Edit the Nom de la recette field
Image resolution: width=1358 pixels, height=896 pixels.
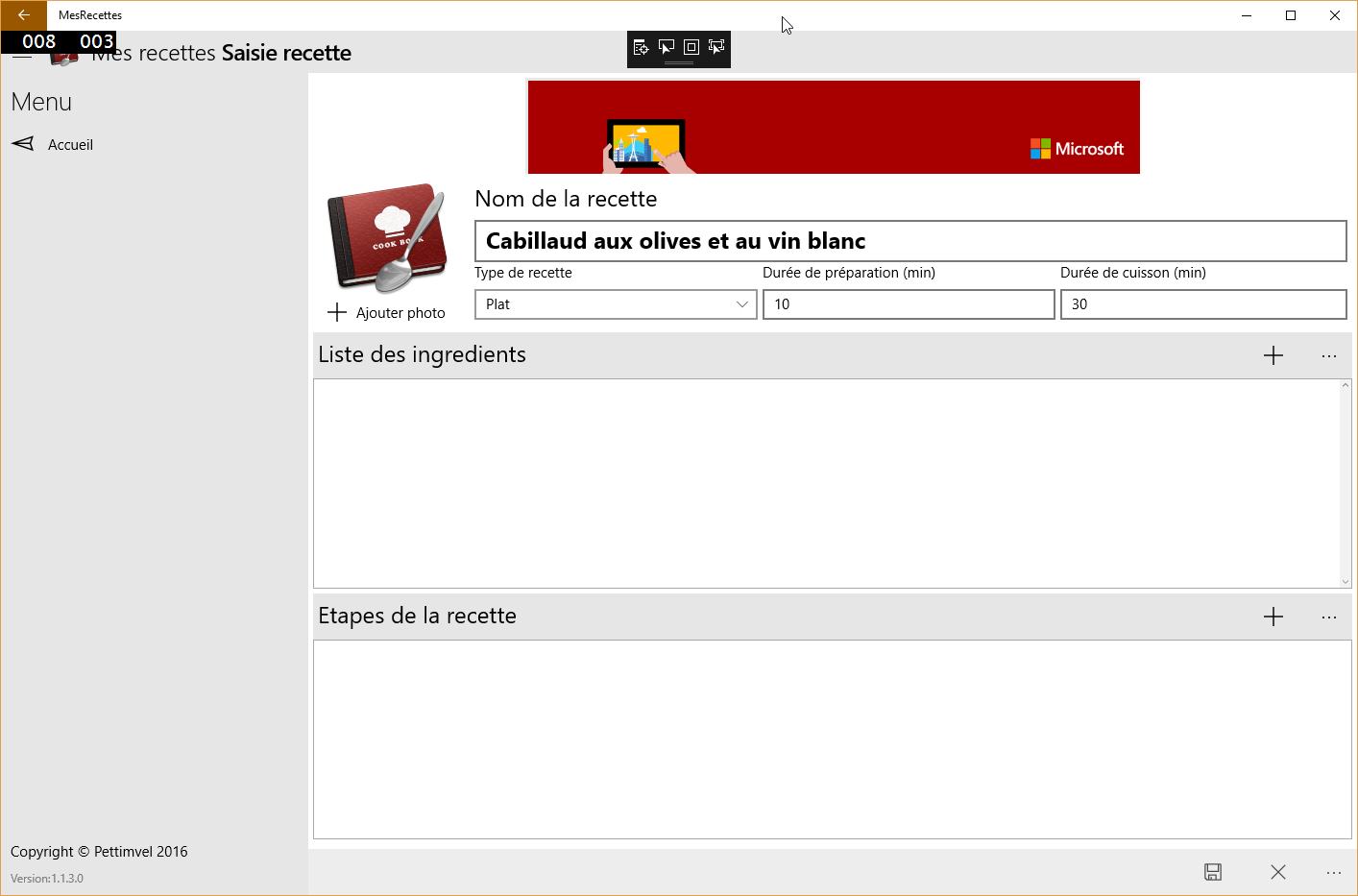[910, 241]
